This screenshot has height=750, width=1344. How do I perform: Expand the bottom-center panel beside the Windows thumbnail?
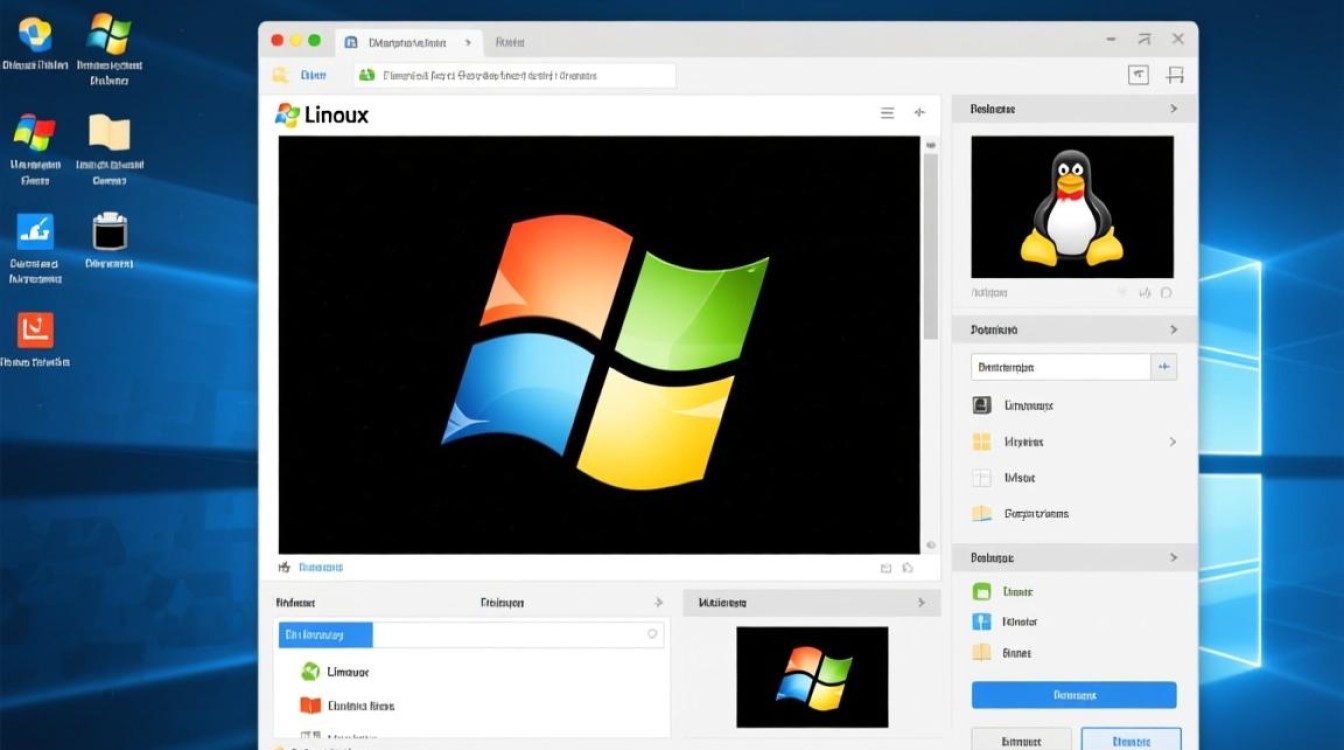click(x=920, y=602)
